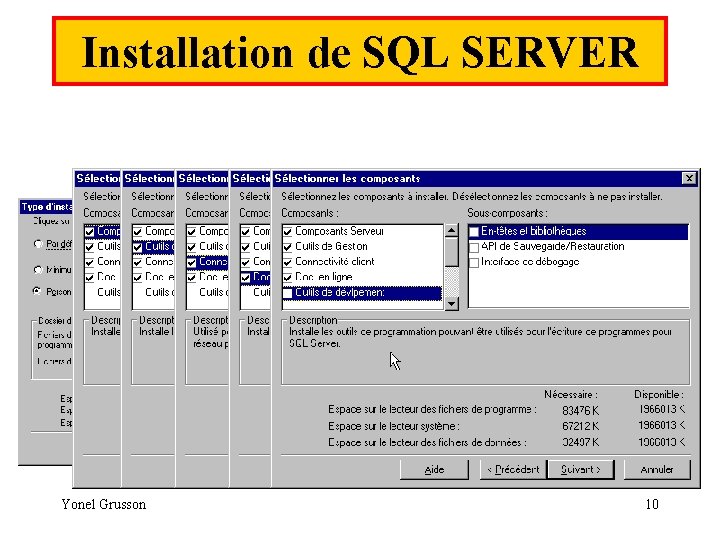Viewport: 720px width, 540px height.
Task: Go back with the Précédent button
Action: click(513, 469)
